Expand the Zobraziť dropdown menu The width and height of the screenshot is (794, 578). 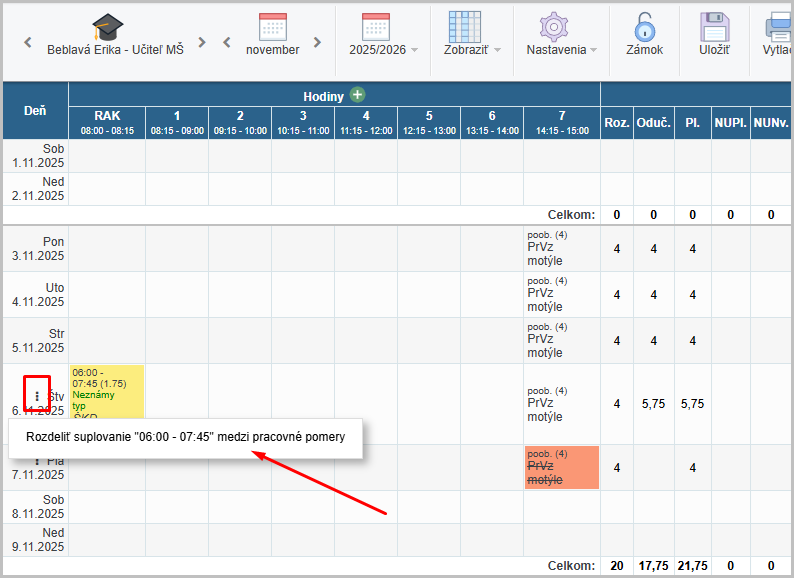(x=472, y=49)
